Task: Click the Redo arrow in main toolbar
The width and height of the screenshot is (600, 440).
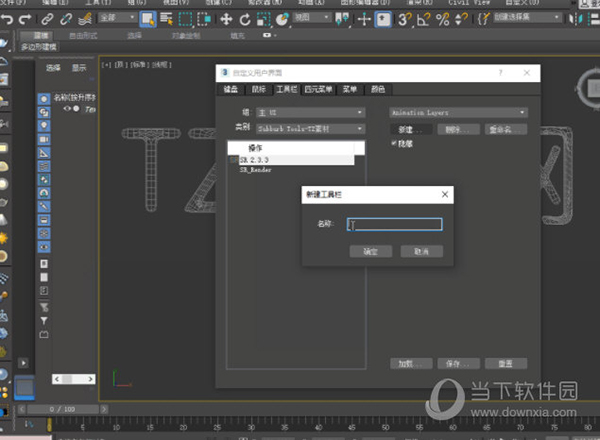Action: 25,19
